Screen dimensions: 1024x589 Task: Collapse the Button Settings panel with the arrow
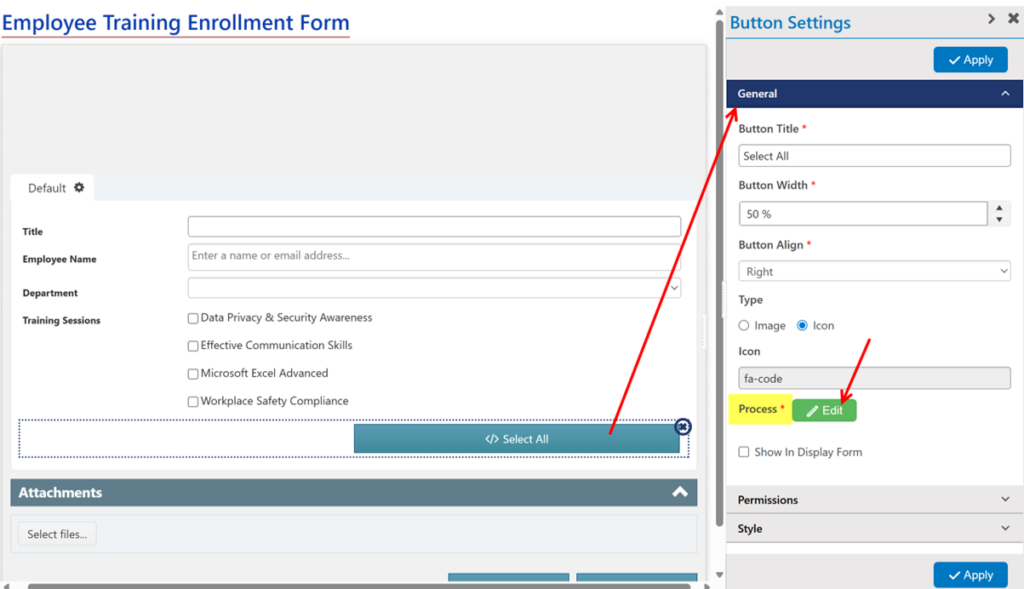tap(991, 19)
